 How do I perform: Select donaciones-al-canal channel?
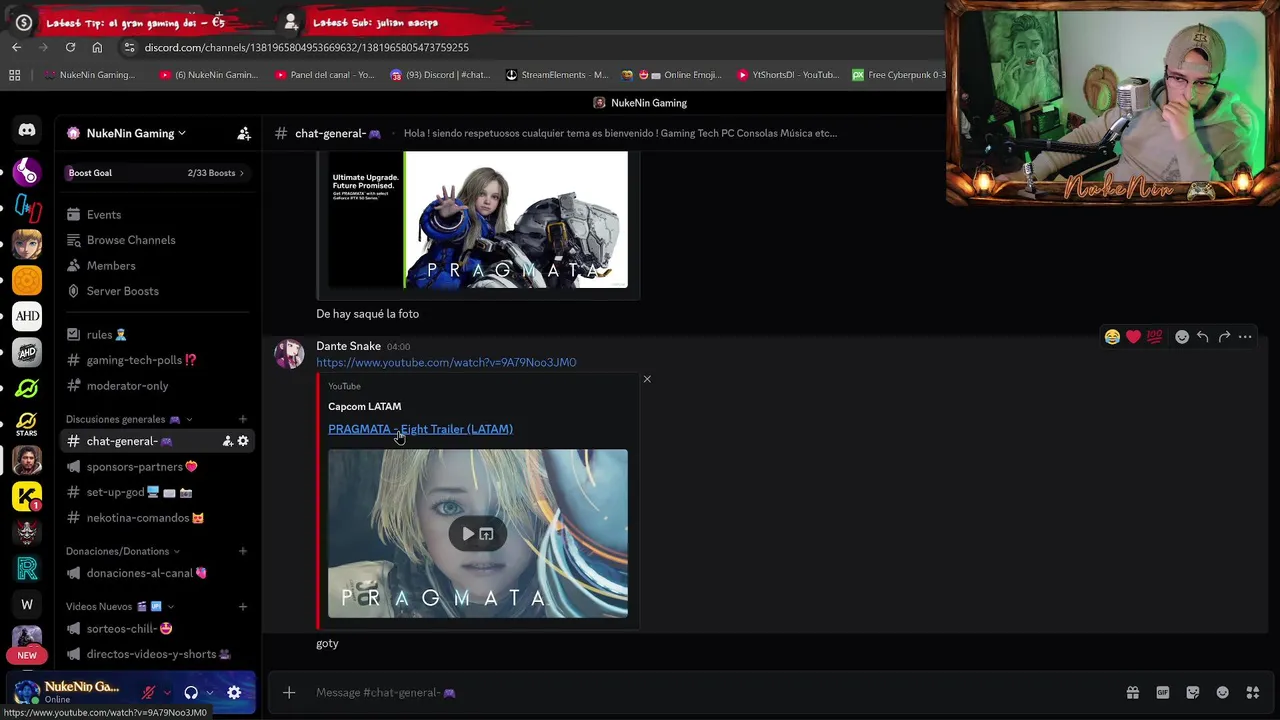(x=158, y=573)
